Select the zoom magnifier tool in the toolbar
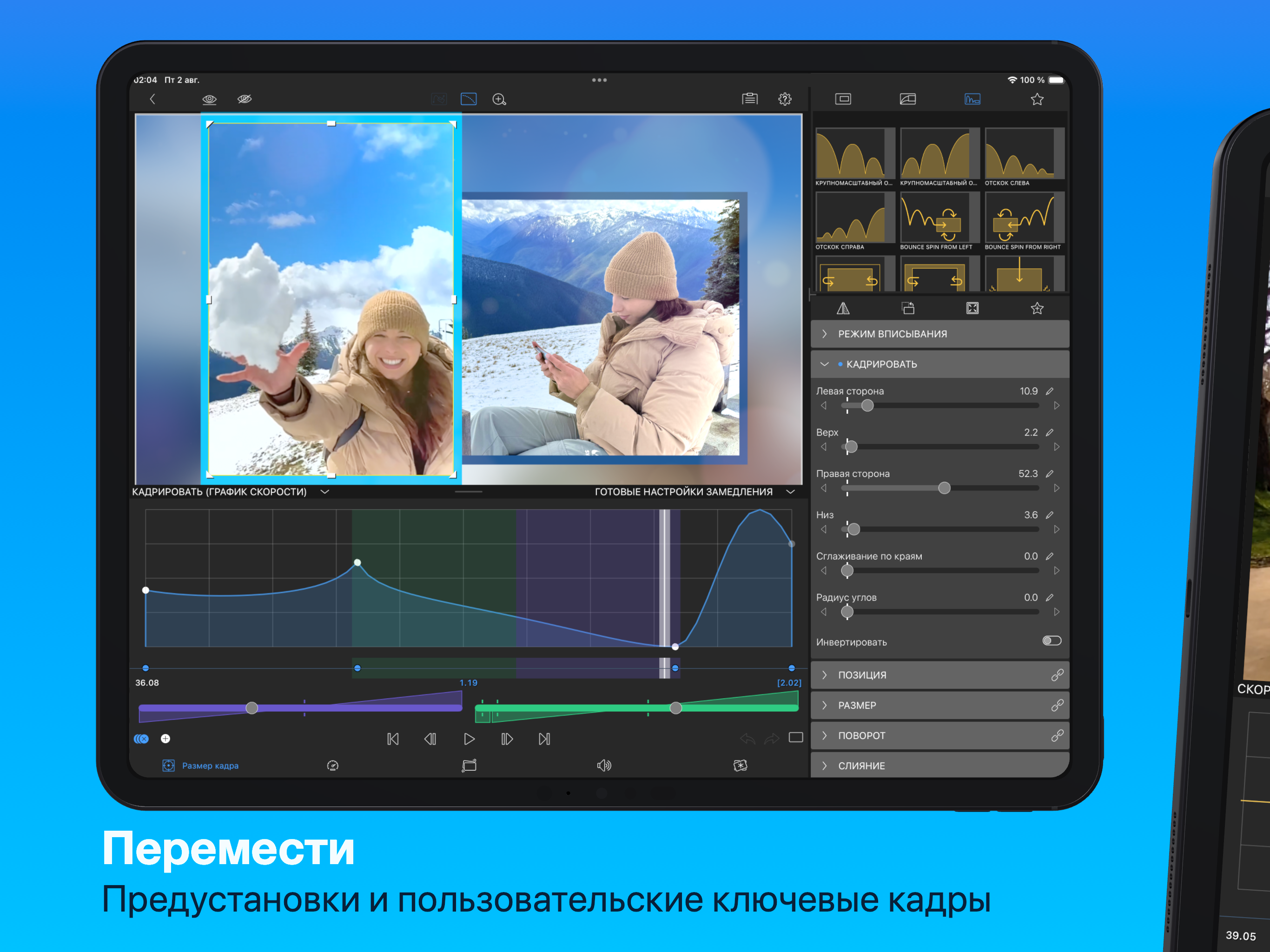This screenshot has width=1270, height=952. point(499,99)
